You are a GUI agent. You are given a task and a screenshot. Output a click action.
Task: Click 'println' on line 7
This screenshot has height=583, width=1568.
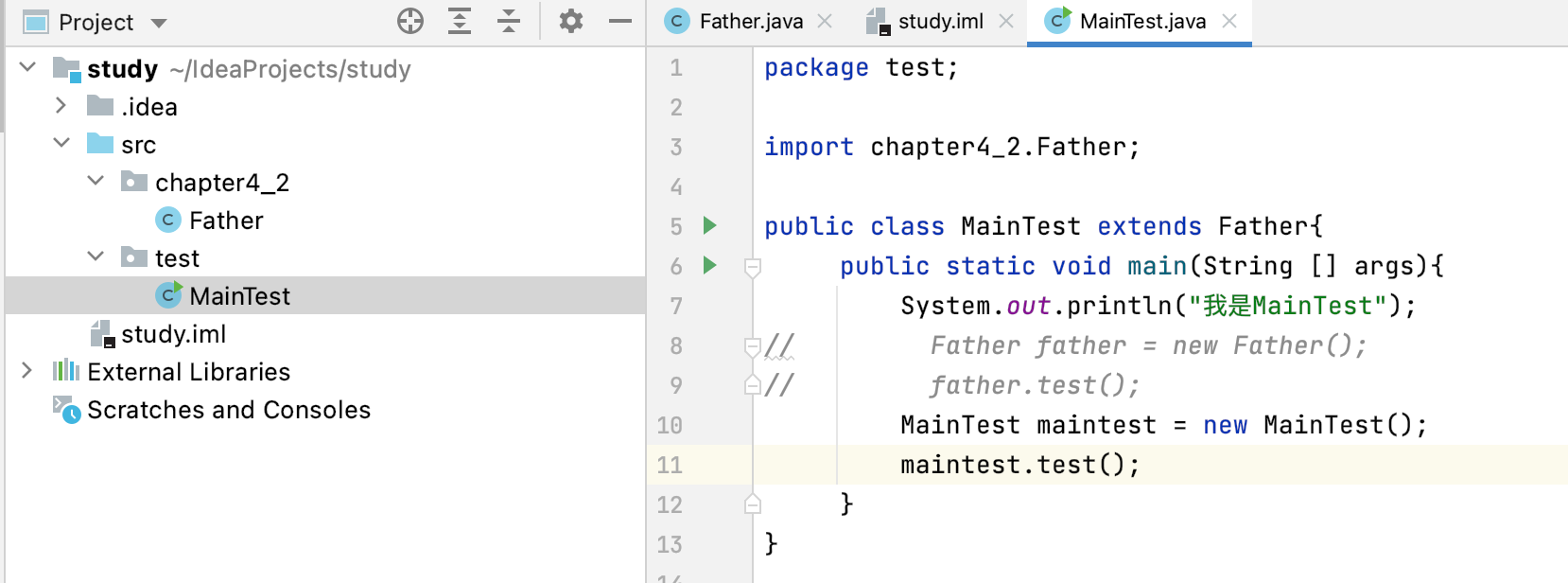pos(1120,306)
